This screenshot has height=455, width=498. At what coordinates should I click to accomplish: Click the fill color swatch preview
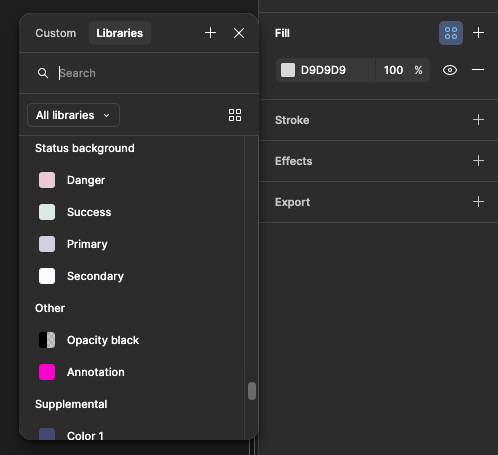(x=288, y=70)
